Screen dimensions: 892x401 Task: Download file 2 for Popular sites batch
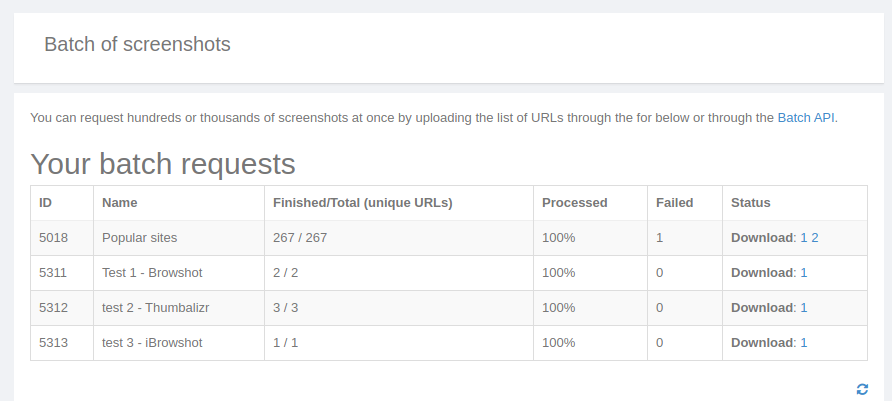click(x=815, y=238)
